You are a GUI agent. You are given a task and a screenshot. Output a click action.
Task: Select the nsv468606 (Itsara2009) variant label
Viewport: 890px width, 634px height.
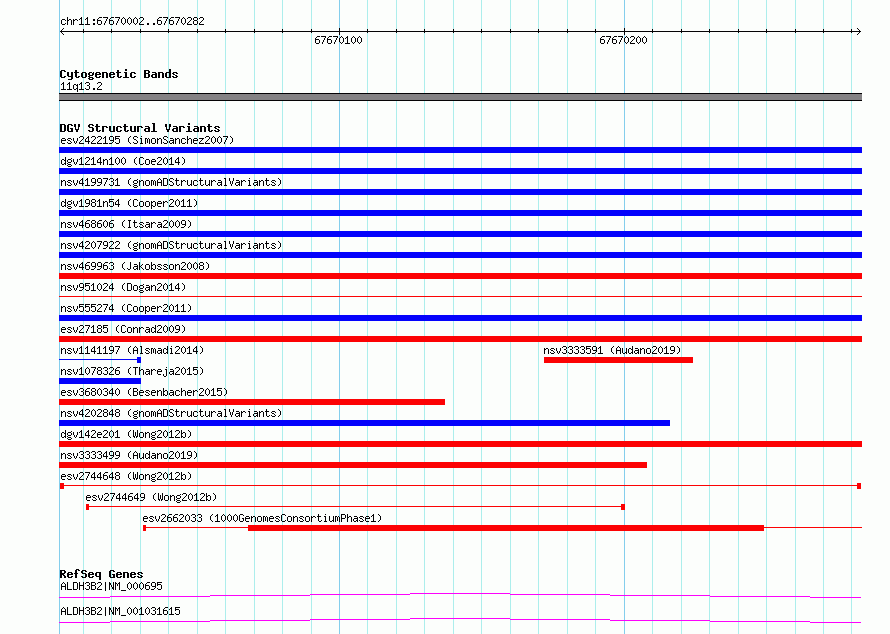[x=126, y=224]
